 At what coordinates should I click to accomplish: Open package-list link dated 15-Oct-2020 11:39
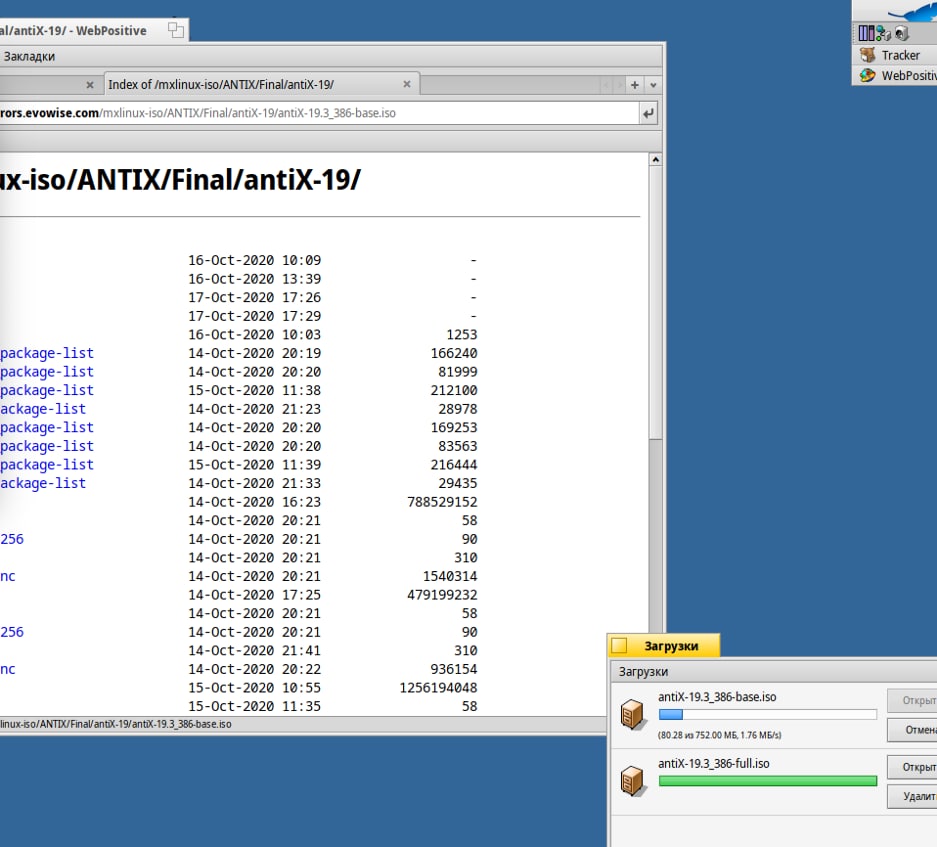[47, 464]
